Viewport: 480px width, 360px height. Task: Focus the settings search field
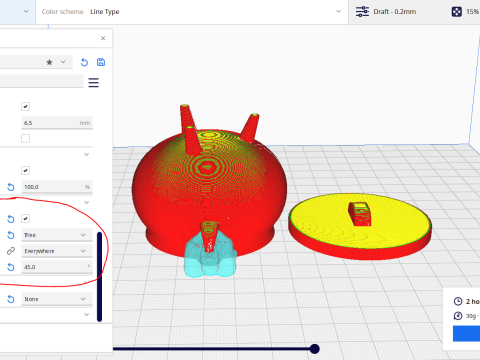coord(41,82)
